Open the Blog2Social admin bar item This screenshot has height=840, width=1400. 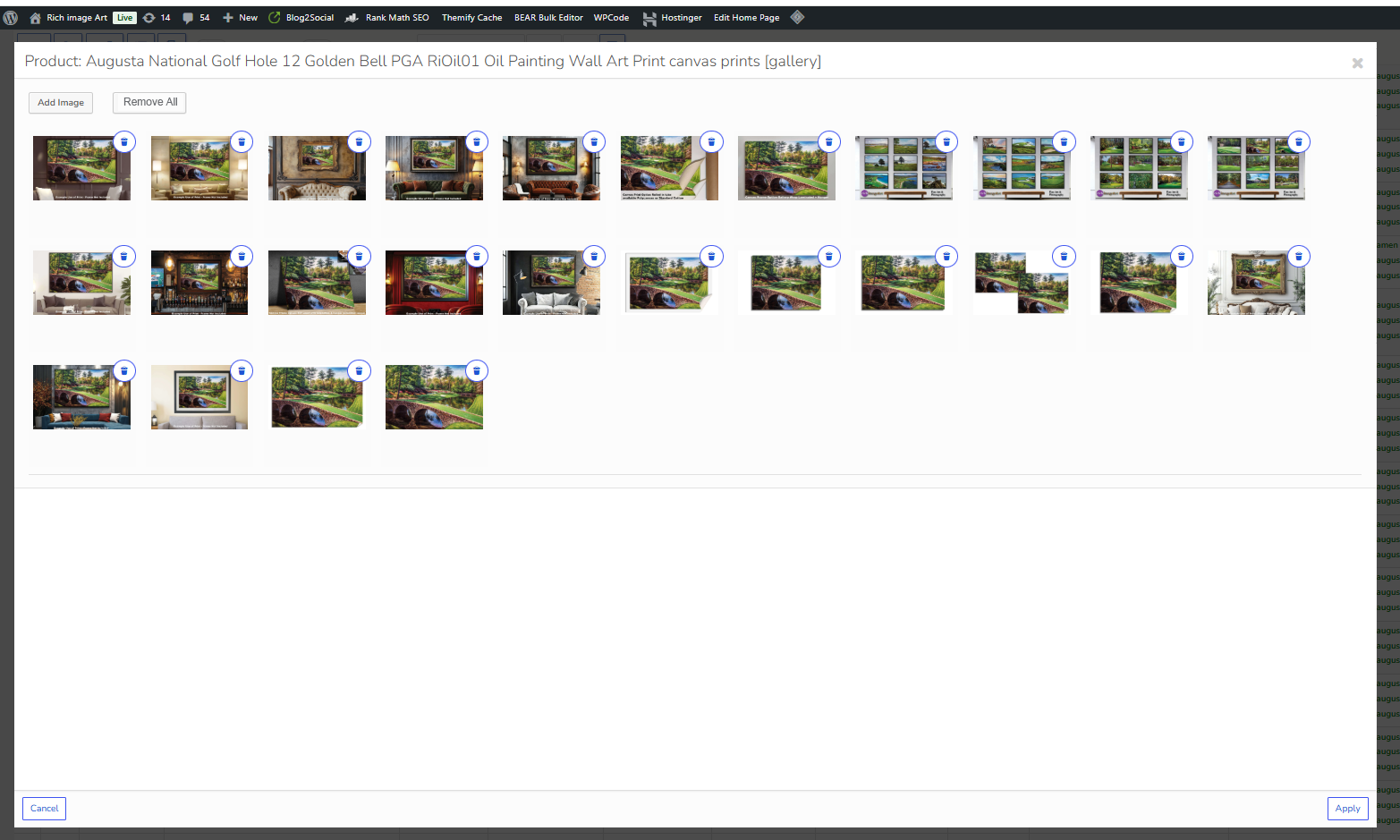click(x=301, y=18)
